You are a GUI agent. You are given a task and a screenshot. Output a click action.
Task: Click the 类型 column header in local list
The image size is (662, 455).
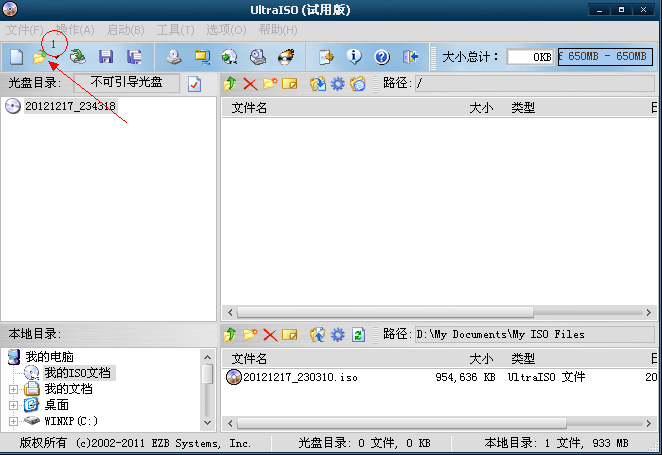point(523,359)
